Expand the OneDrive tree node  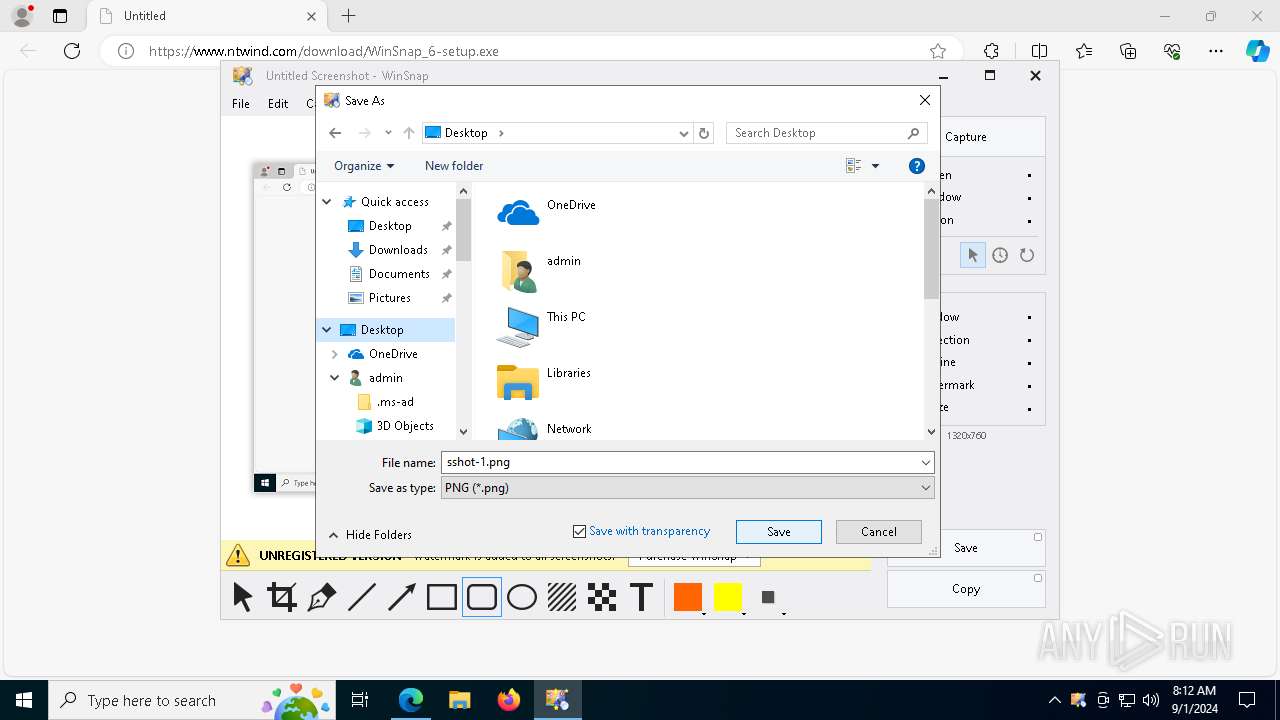[x=335, y=354]
